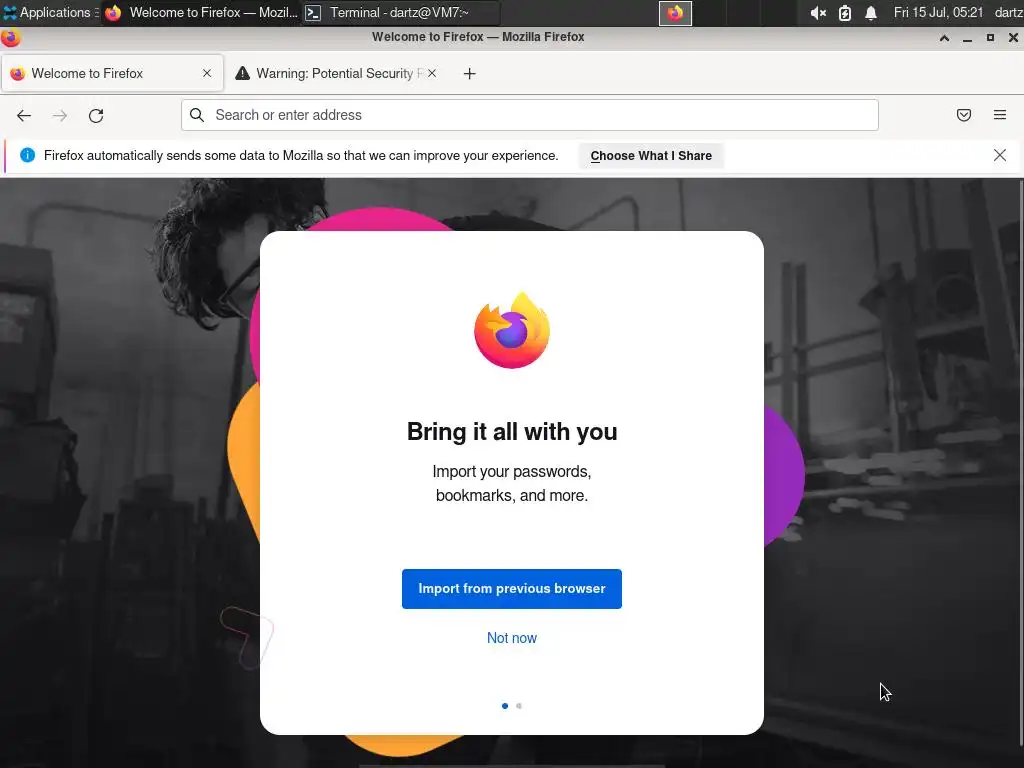Click the Not now link
Image resolution: width=1024 pixels, height=768 pixels.
point(512,638)
